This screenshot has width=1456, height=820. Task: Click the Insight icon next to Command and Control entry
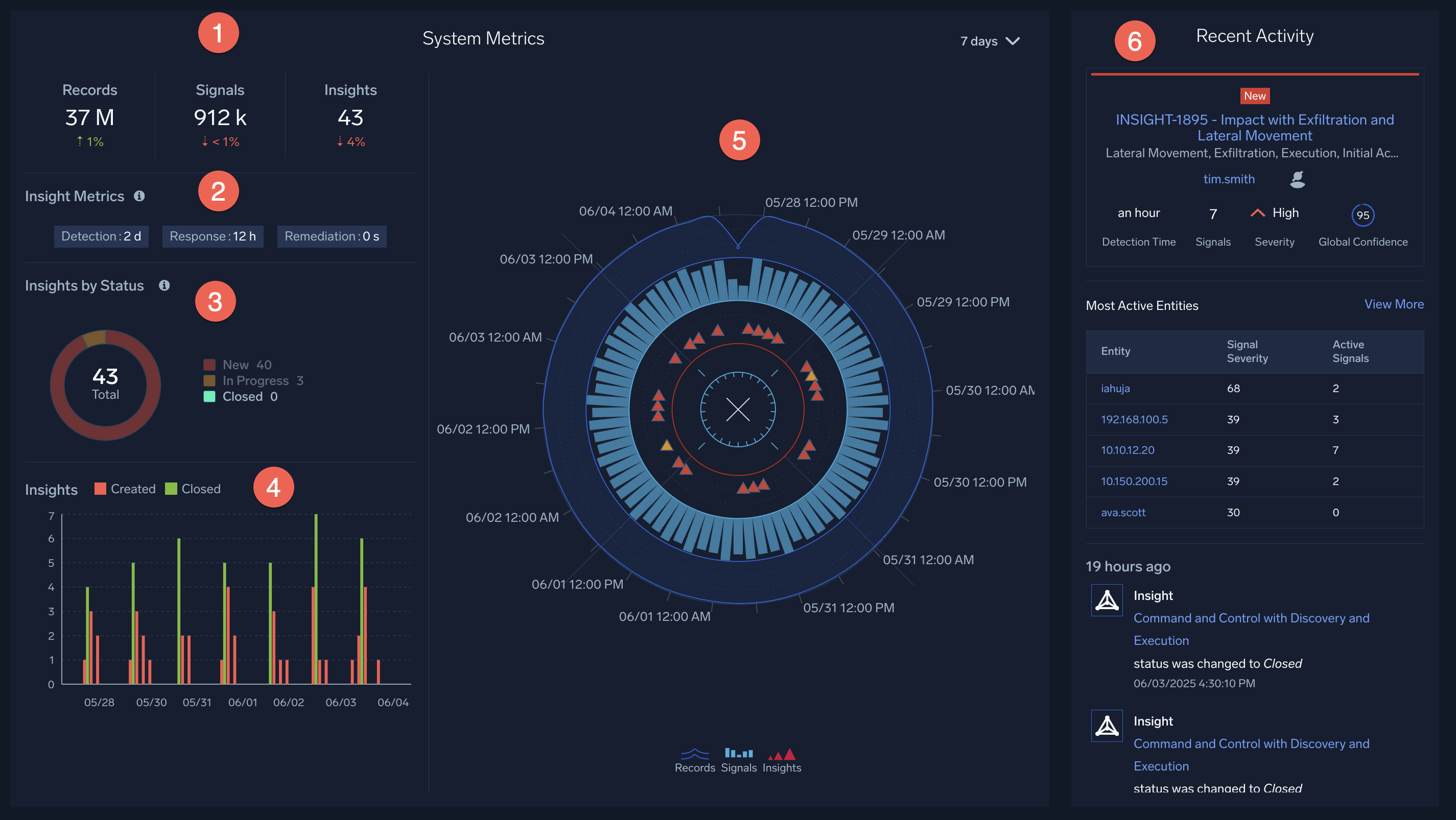point(1106,600)
